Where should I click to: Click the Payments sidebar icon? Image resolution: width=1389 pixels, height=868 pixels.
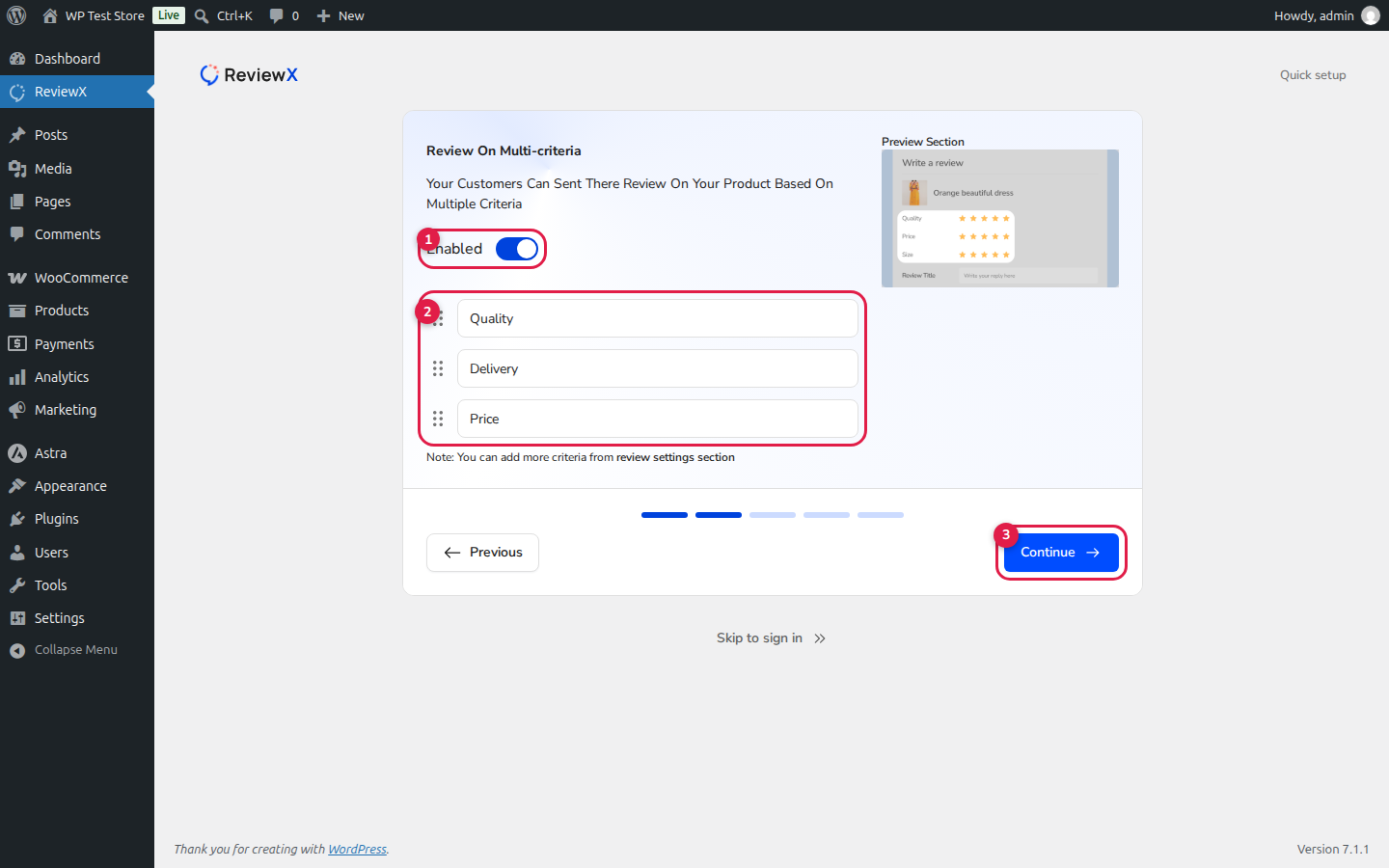tap(17, 344)
